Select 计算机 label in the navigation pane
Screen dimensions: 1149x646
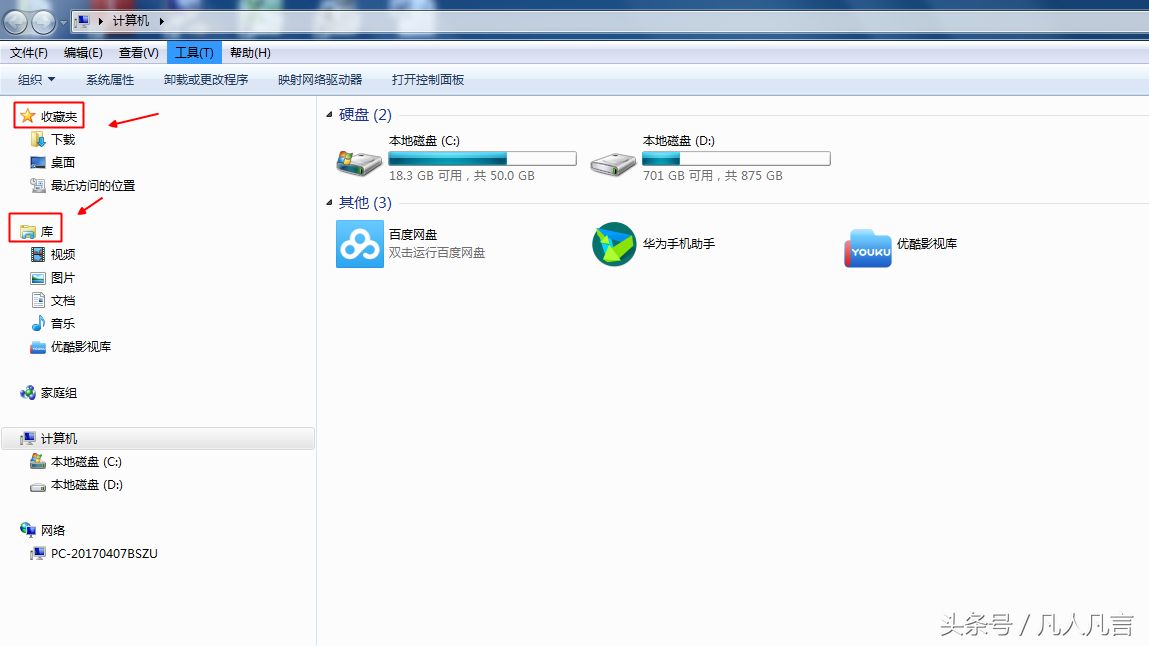pos(59,439)
